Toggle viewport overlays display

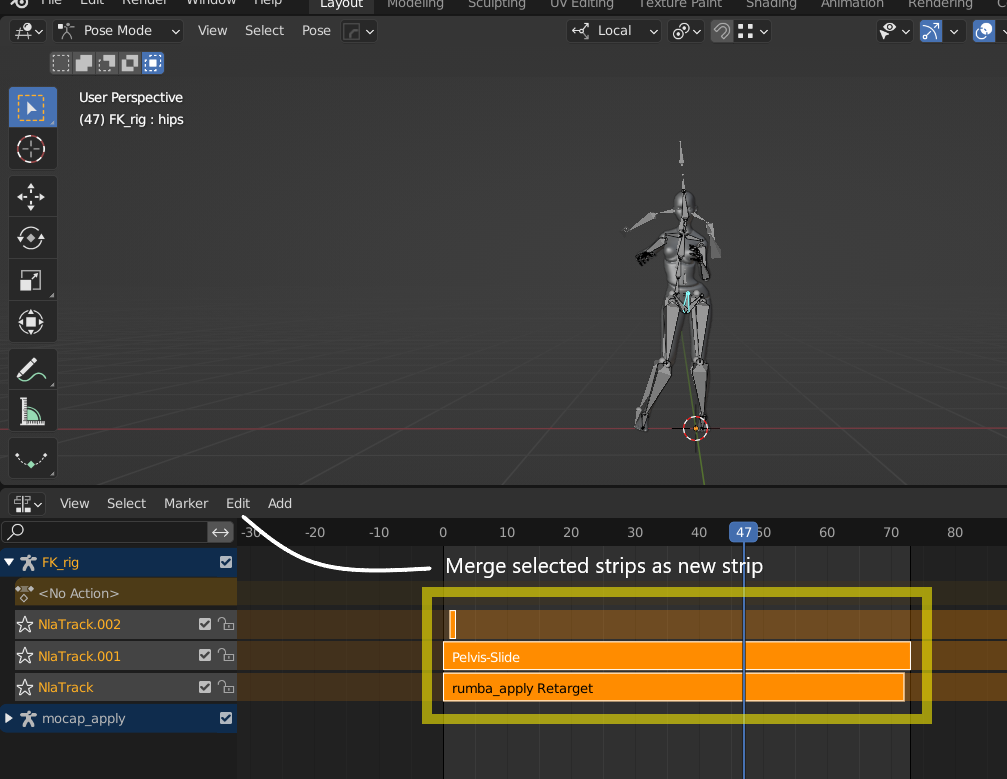click(984, 31)
